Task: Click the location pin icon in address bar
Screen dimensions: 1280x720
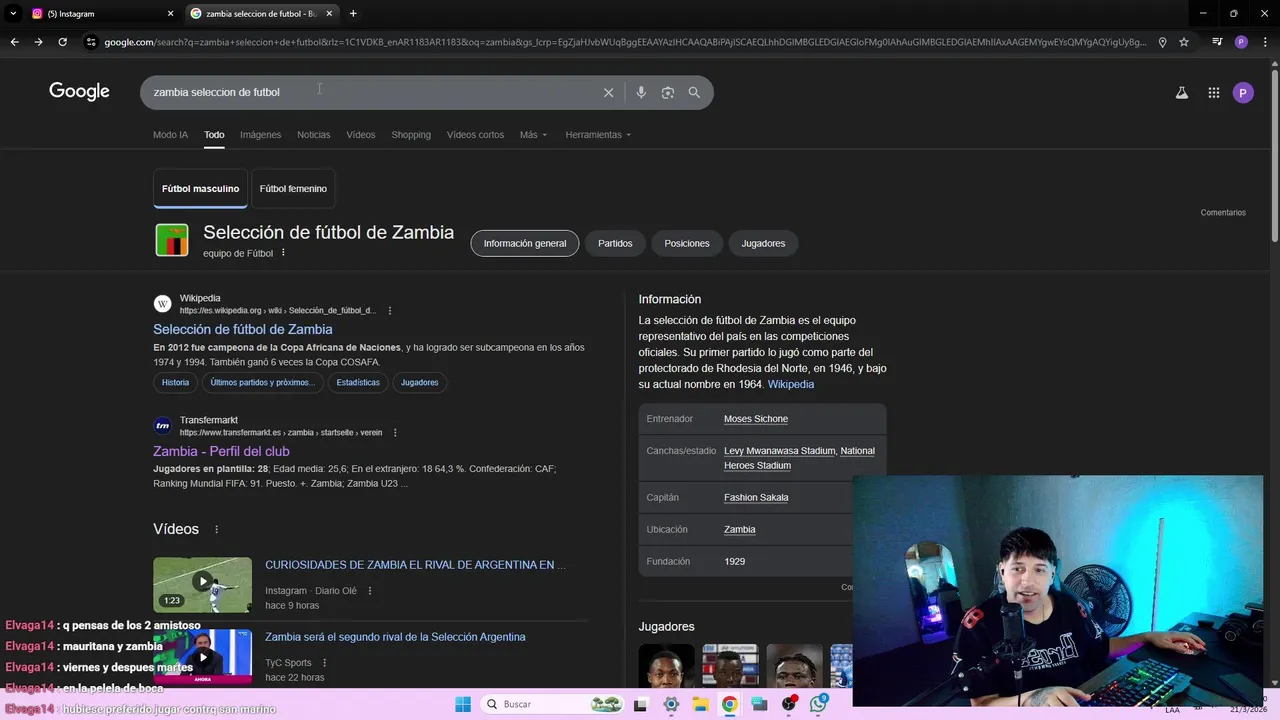Action: point(1162,42)
